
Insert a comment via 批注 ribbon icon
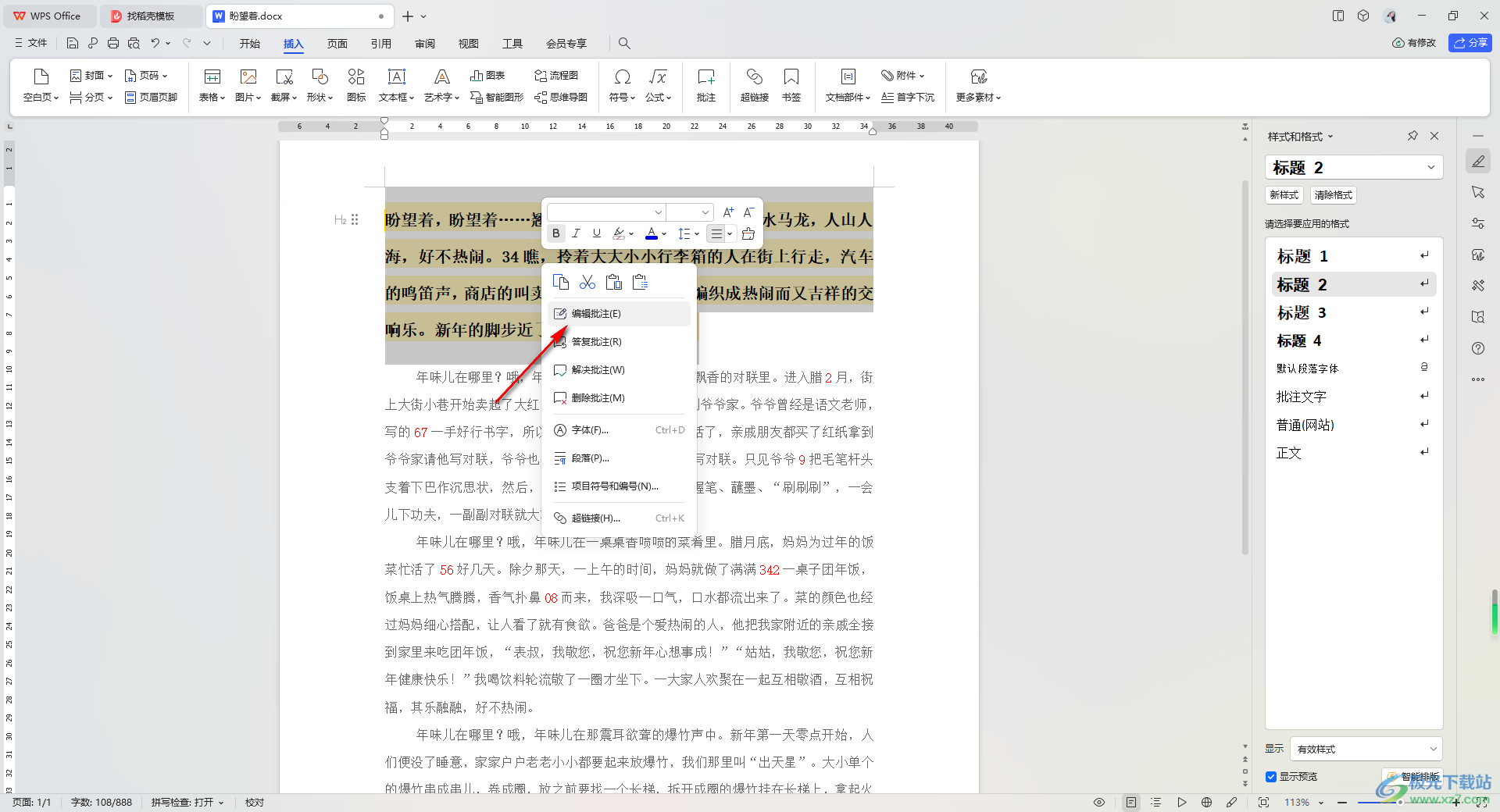(x=705, y=85)
